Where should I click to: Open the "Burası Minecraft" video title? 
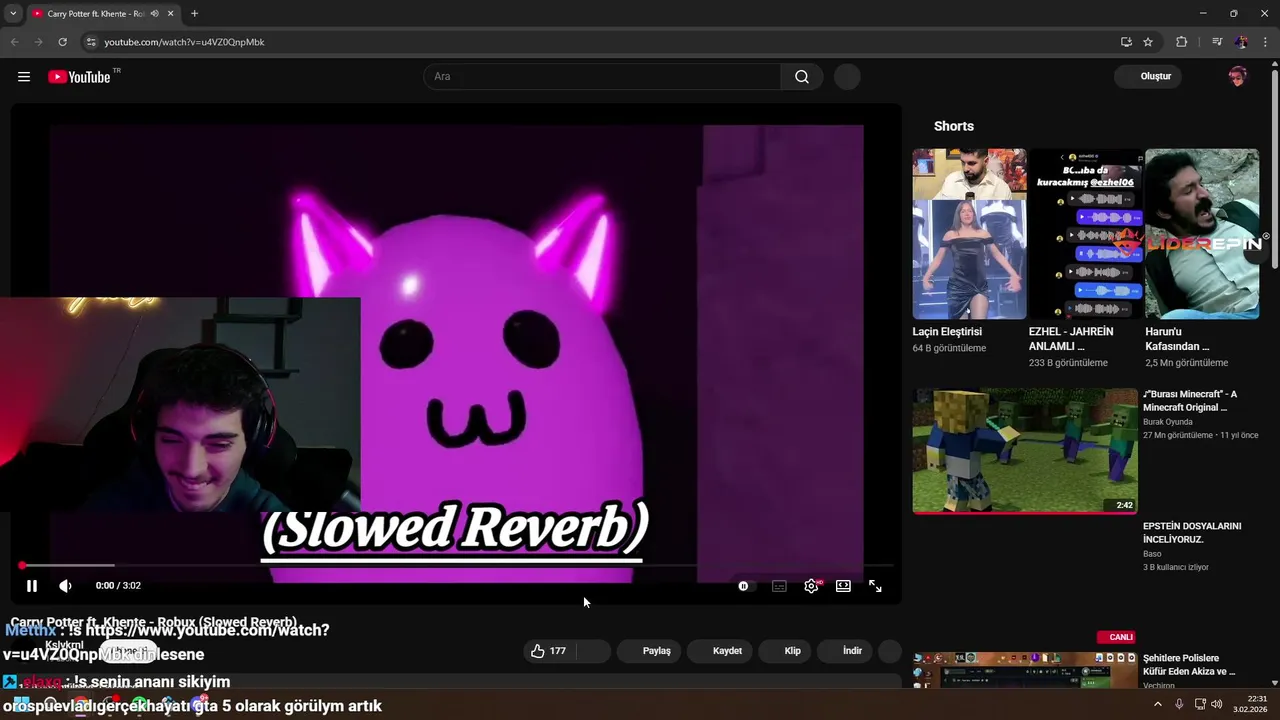1190,401
